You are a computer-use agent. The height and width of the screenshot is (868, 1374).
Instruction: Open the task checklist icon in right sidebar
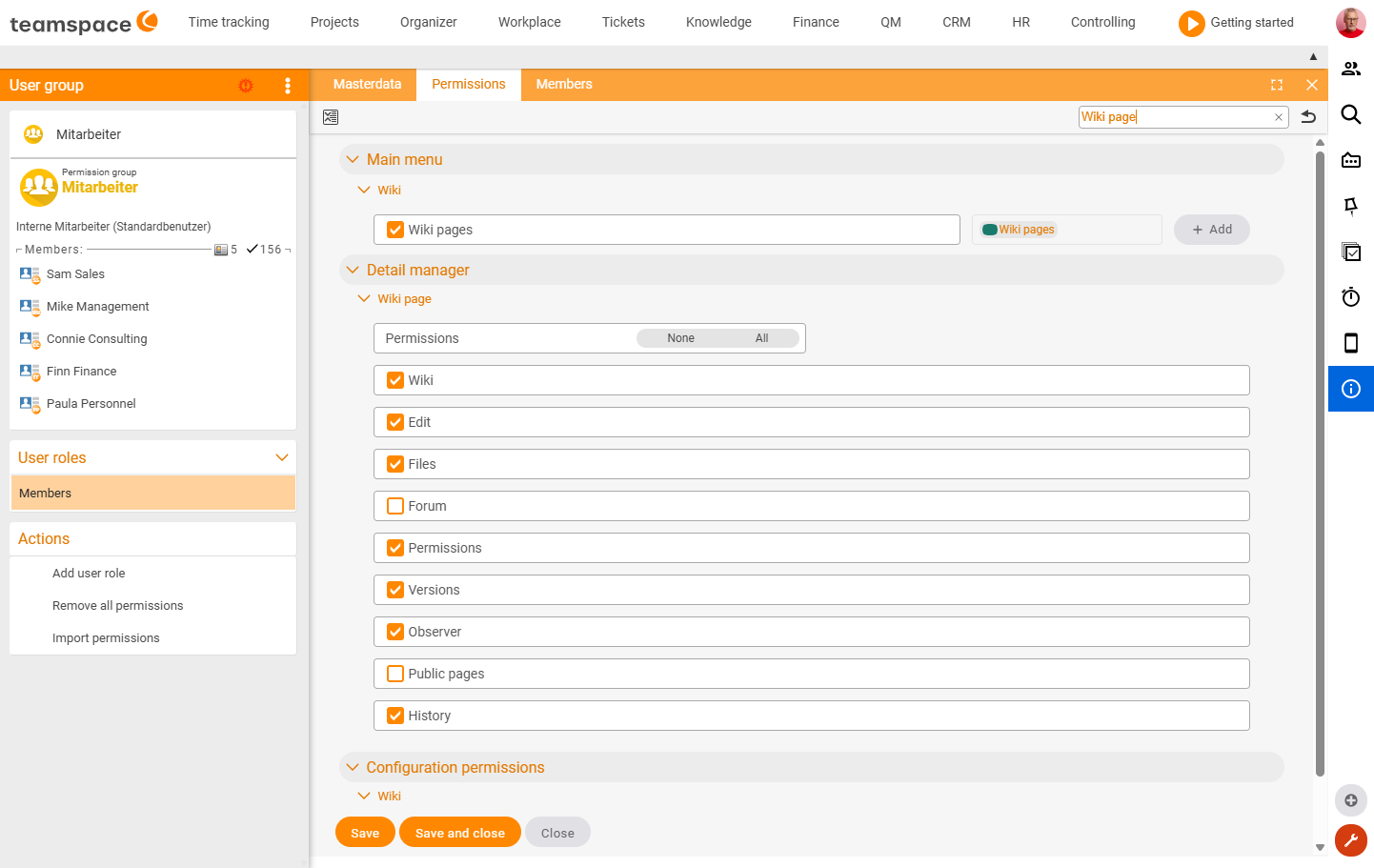pos(1351,252)
